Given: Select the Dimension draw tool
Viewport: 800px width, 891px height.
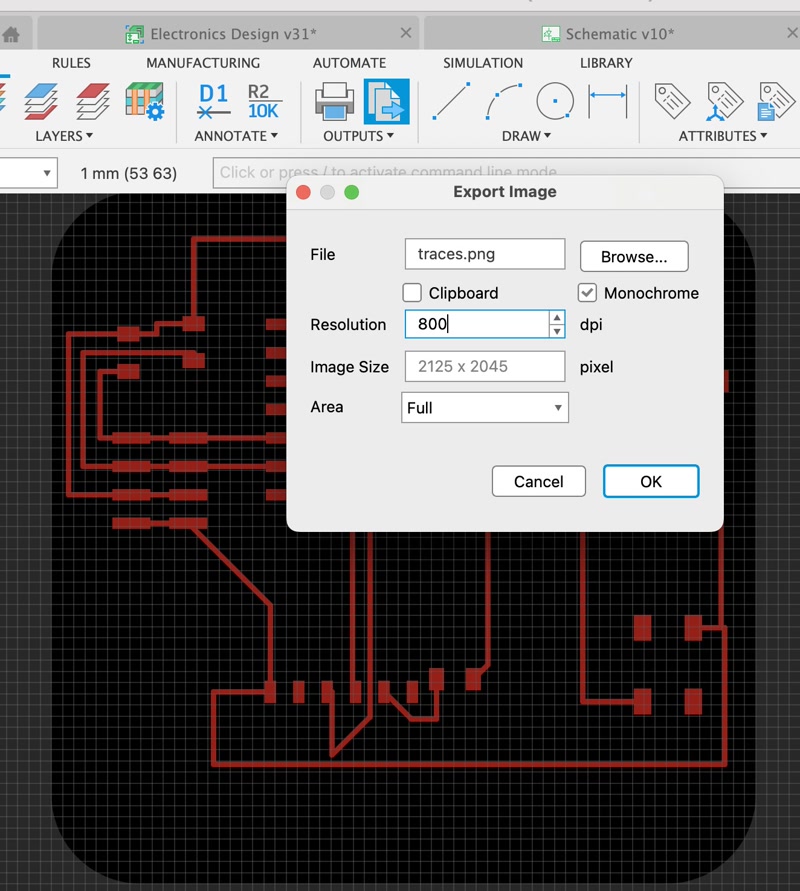Looking at the screenshot, I should [607, 101].
